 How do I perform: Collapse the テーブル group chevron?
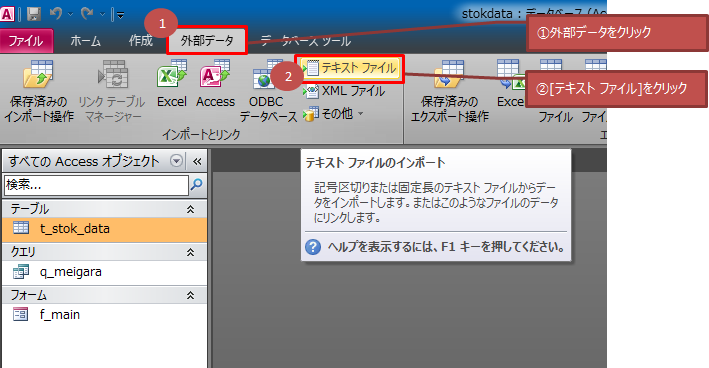pyautogui.click(x=191, y=209)
